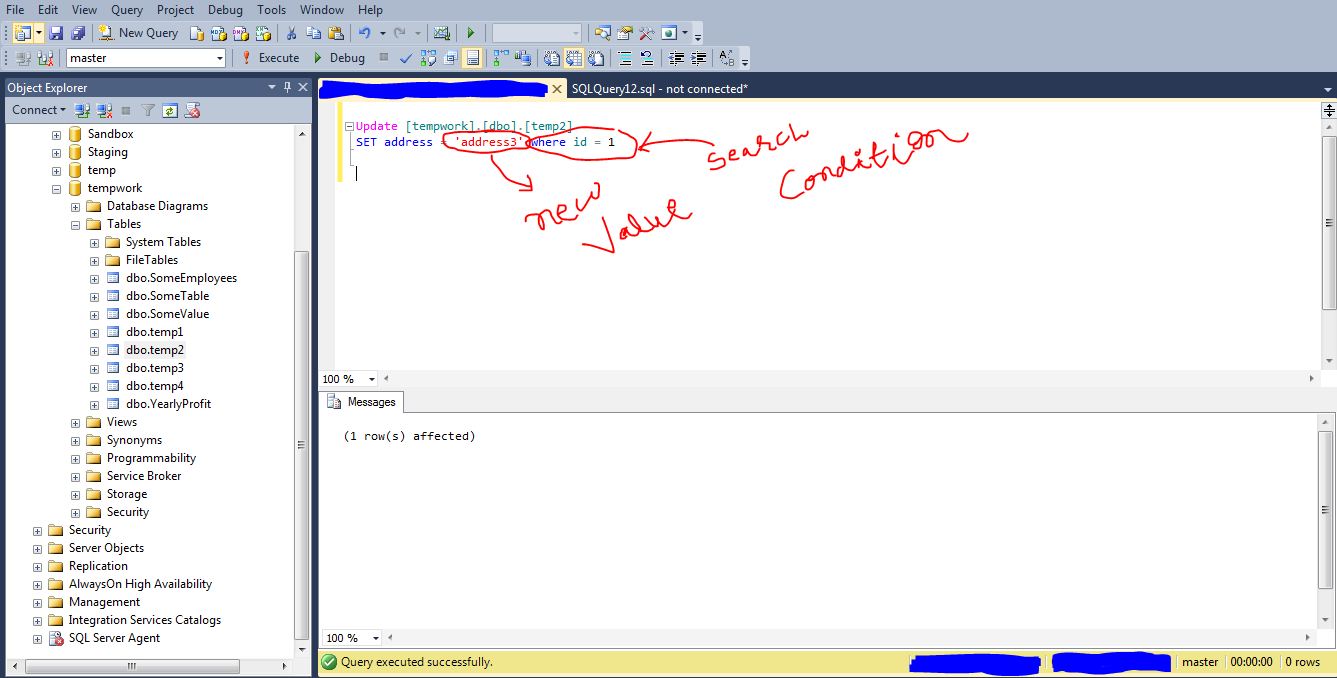Click Display Estimated Execution Plan icon
The image size is (1337, 678).
(x=428, y=58)
